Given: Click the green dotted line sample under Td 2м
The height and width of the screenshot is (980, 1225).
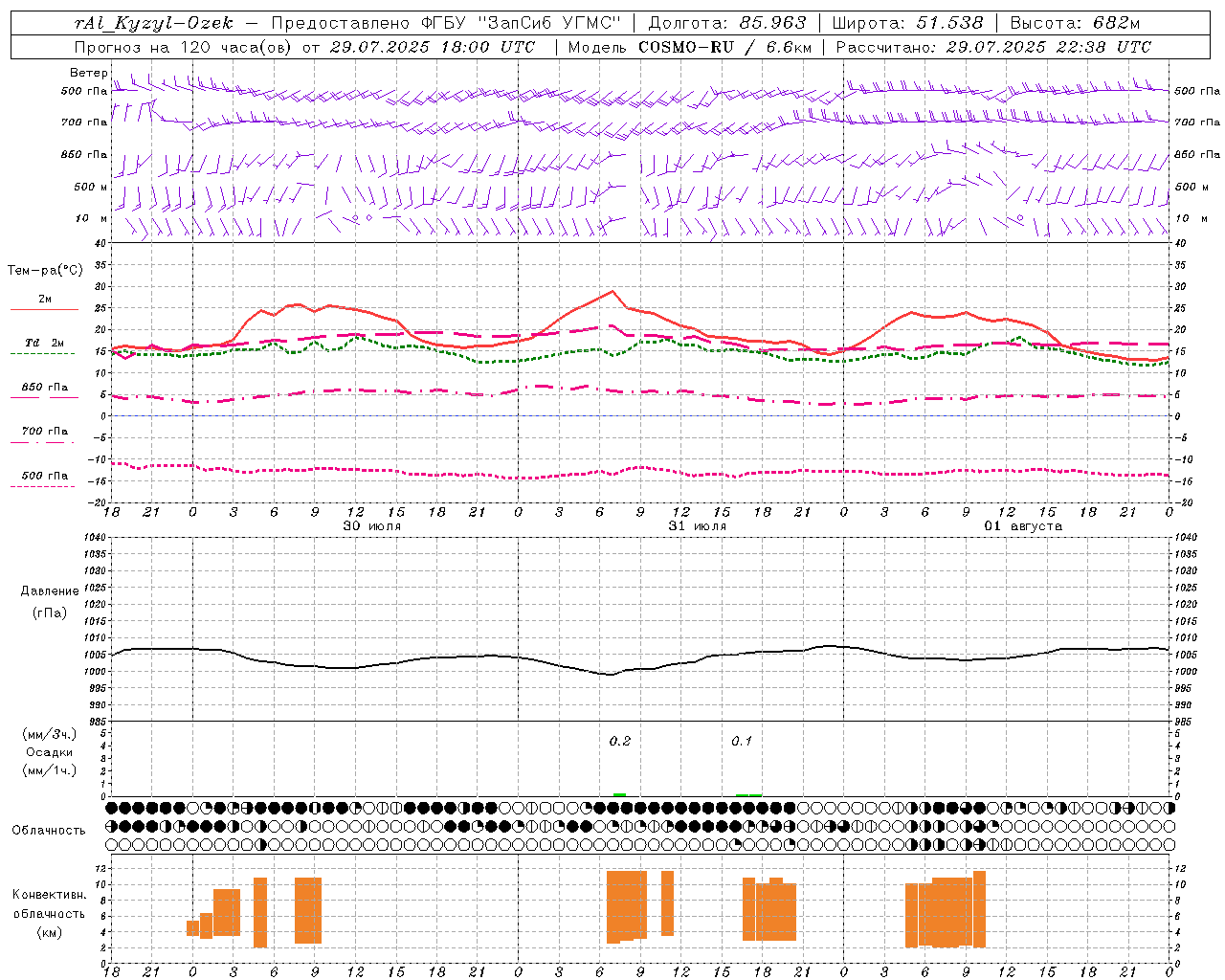Looking at the screenshot, I should click(x=42, y=354).
